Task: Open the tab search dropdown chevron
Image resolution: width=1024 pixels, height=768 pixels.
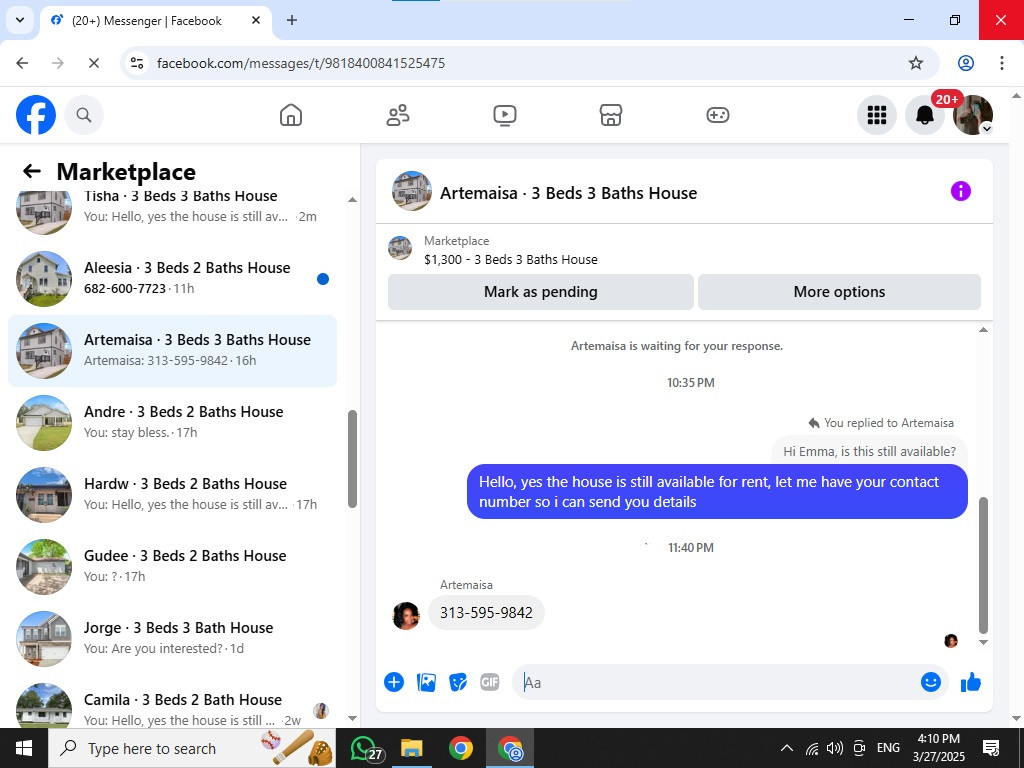Action: (x=20, y=20)
